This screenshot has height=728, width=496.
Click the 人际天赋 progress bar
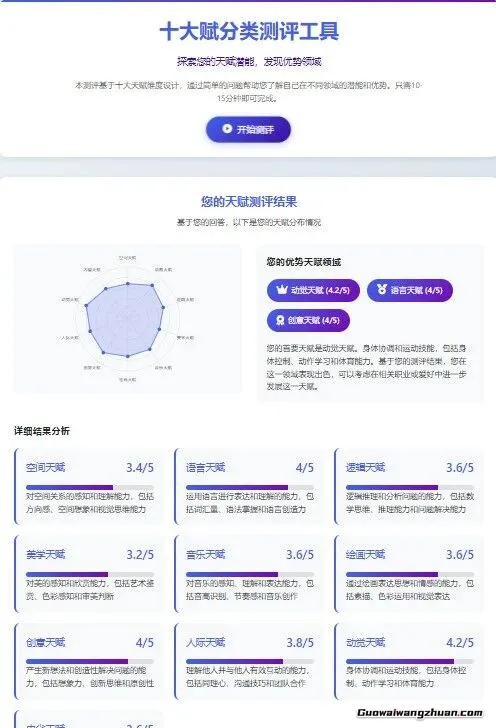point(250,661)
